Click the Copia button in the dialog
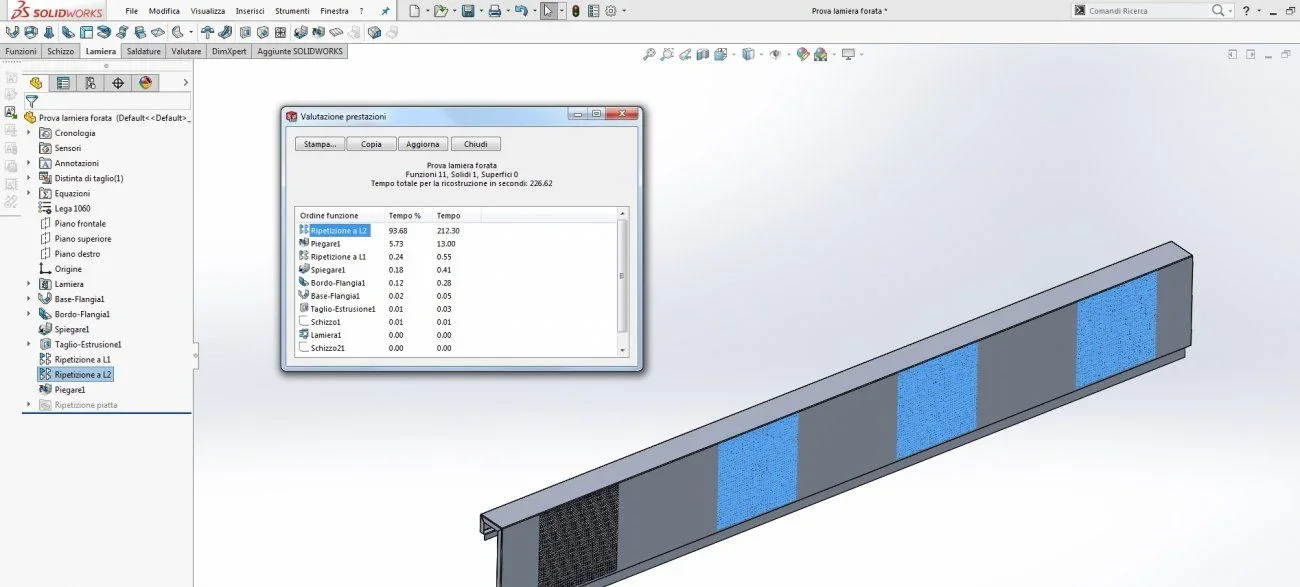 (371, 144)
